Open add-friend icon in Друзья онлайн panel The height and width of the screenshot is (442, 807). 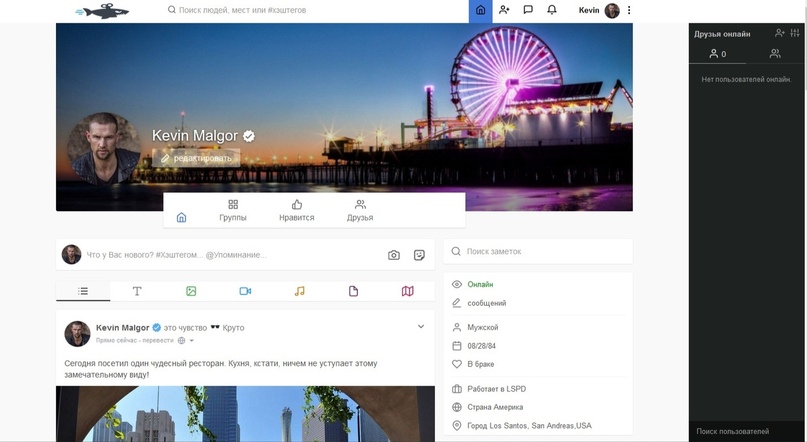coord(780,33)
